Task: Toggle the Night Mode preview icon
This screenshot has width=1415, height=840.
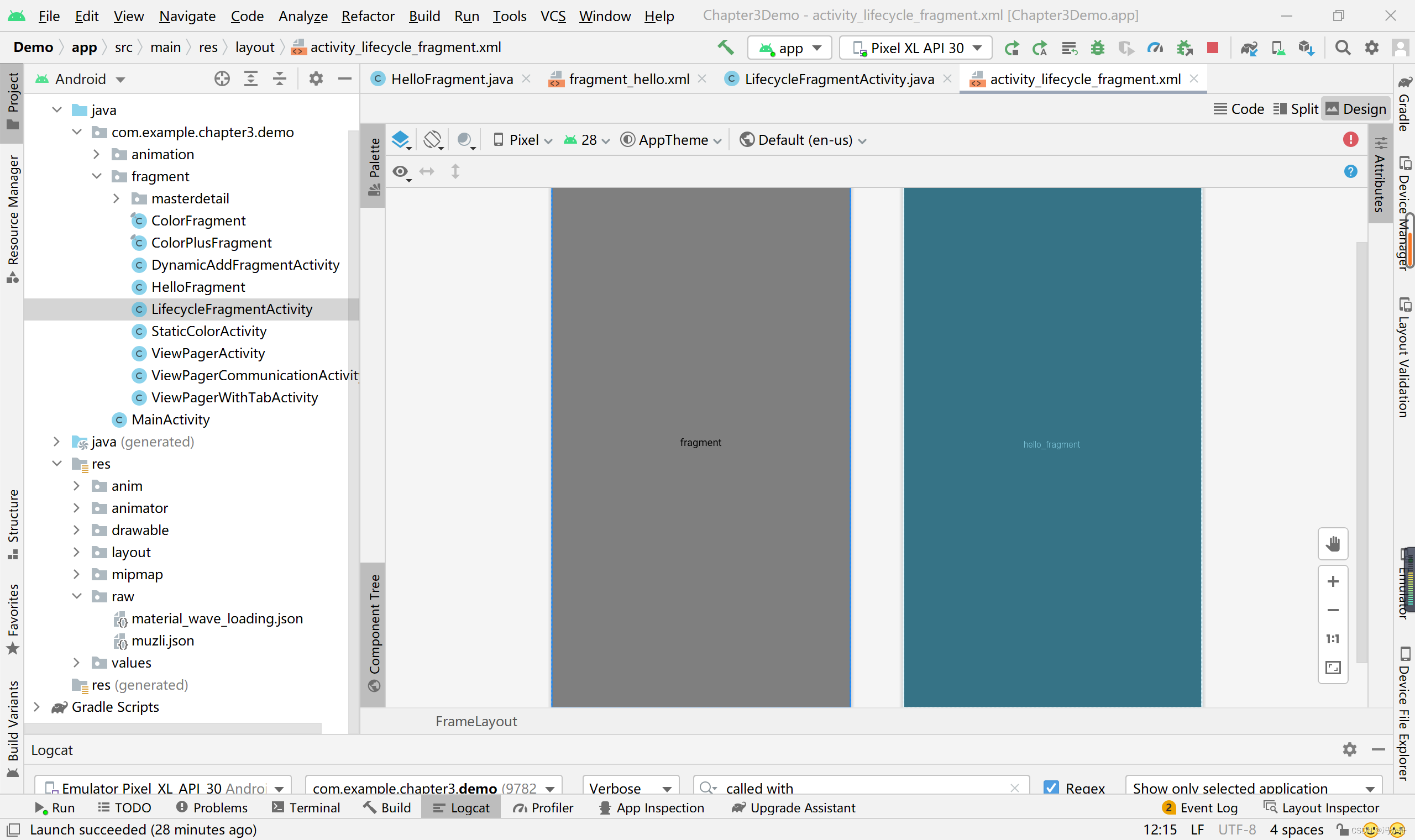Action: tap(466, 140)
